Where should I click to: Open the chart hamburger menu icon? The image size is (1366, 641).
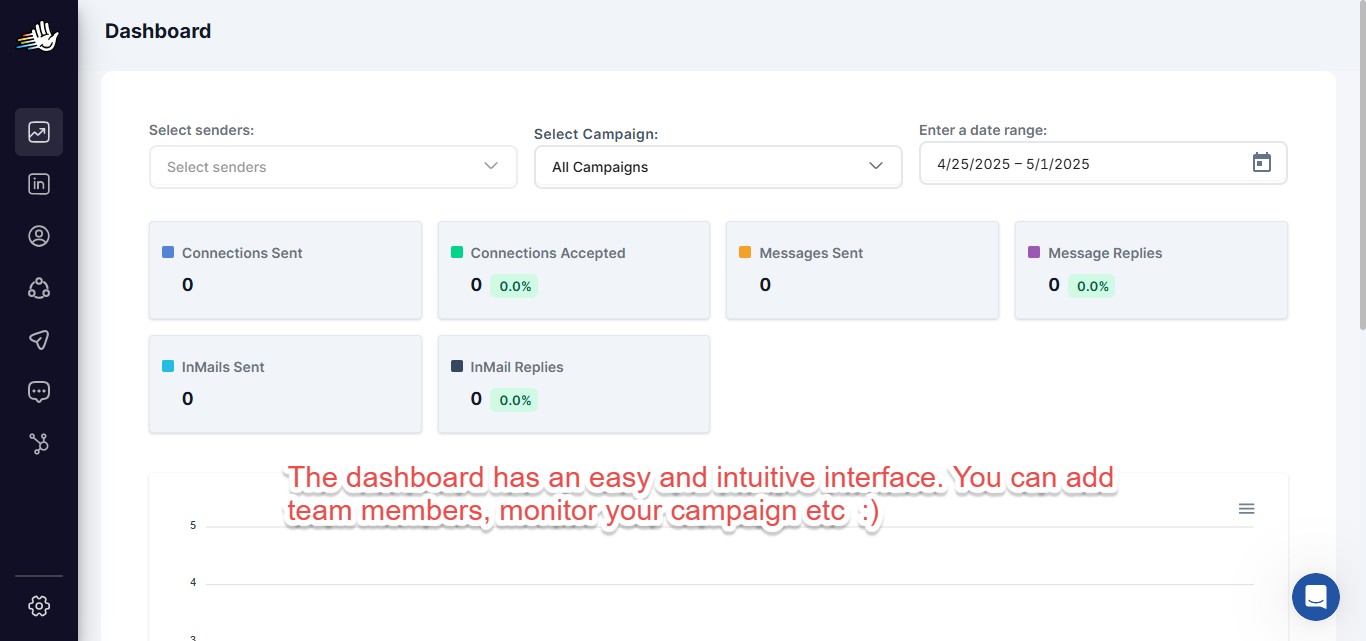[1246, 508]
